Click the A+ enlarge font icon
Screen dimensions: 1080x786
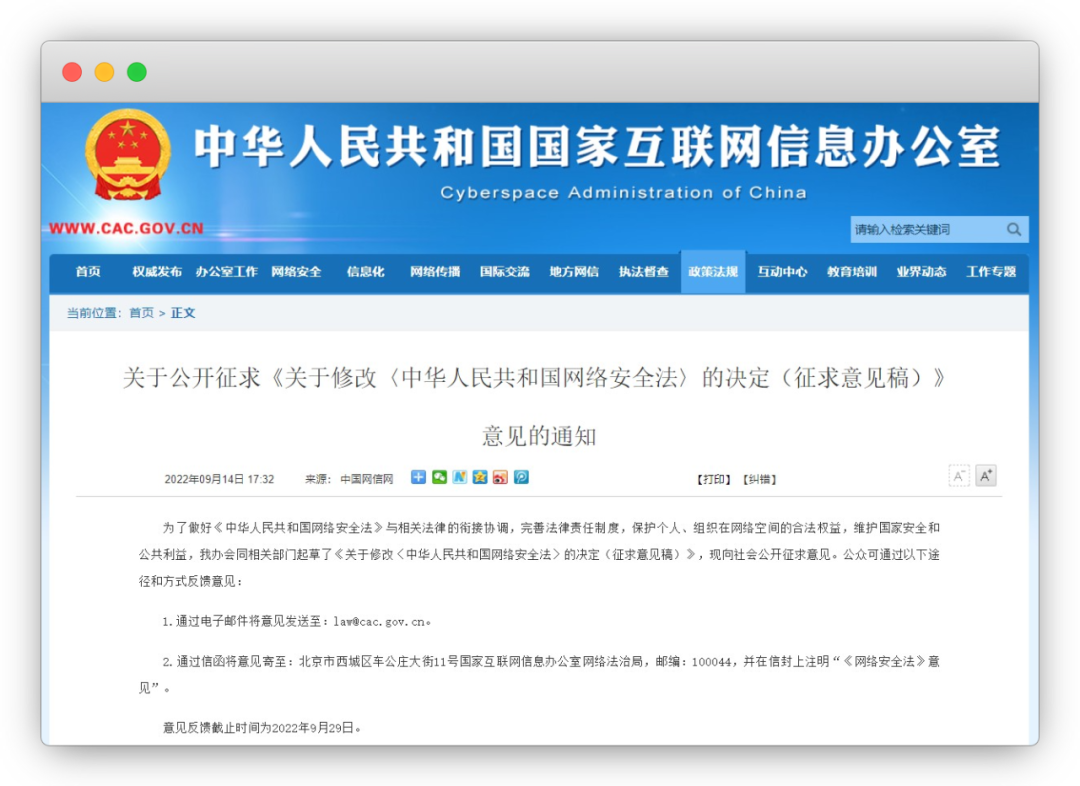coord(986,475)
